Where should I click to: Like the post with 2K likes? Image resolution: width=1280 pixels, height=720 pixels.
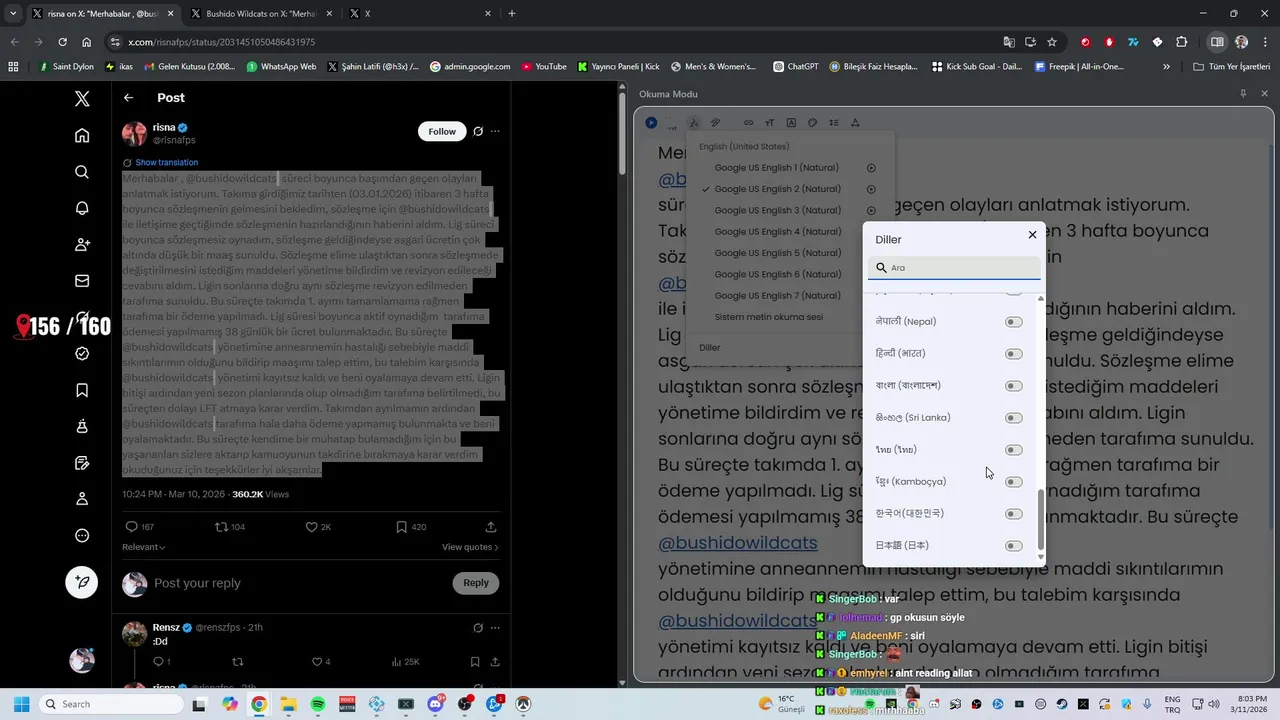pos(318,526)
